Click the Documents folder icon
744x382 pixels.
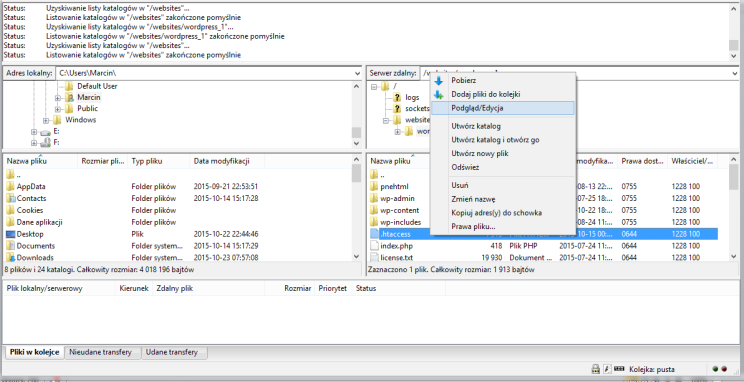[10, 246]
